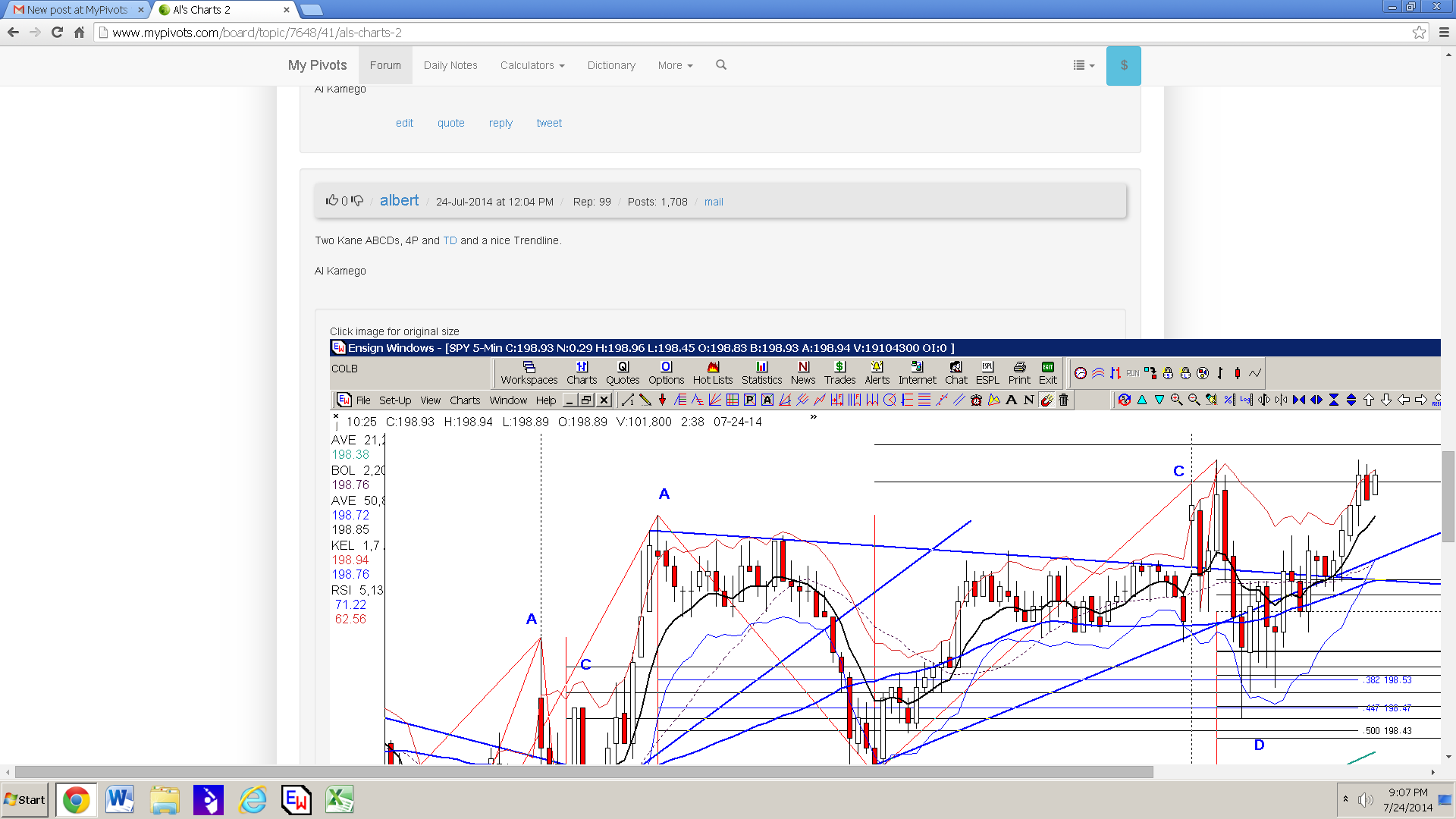1456x819 pixels.
Task: Open the list-view dropdown in navbar
Action: (1084, 65)
